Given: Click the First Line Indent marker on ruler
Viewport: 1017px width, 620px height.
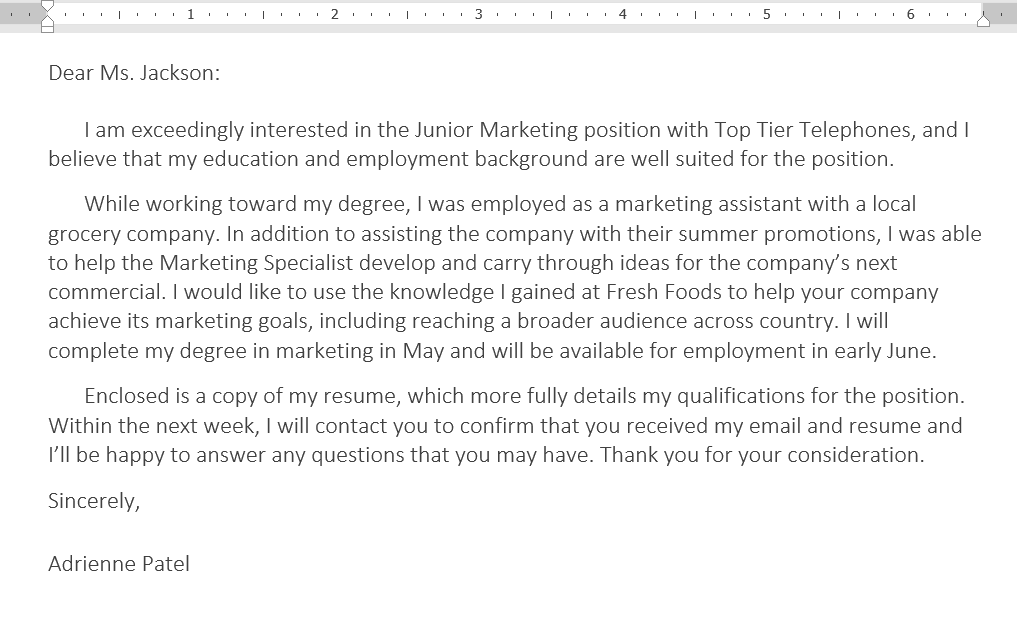Looking at the screenshot, I should coord(47,6).
